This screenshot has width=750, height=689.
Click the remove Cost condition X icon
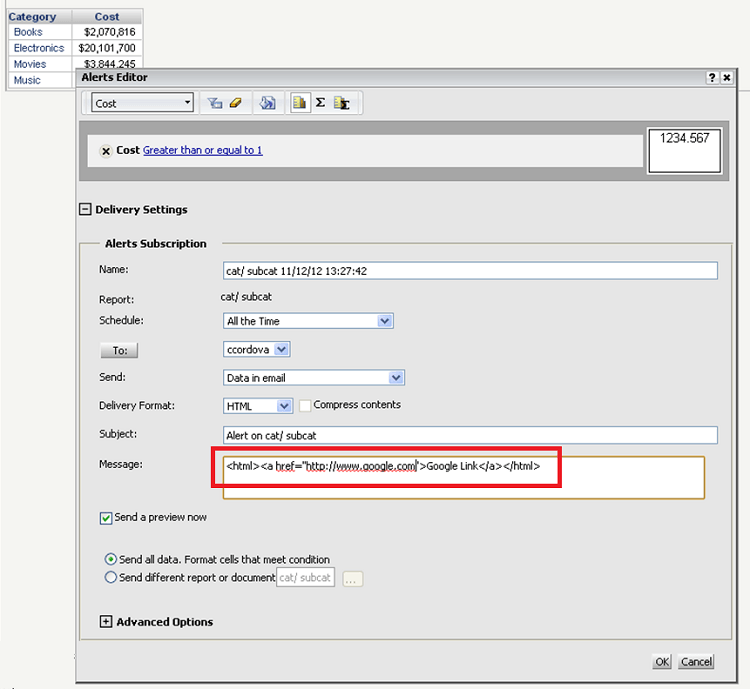(x=106, y=151)
